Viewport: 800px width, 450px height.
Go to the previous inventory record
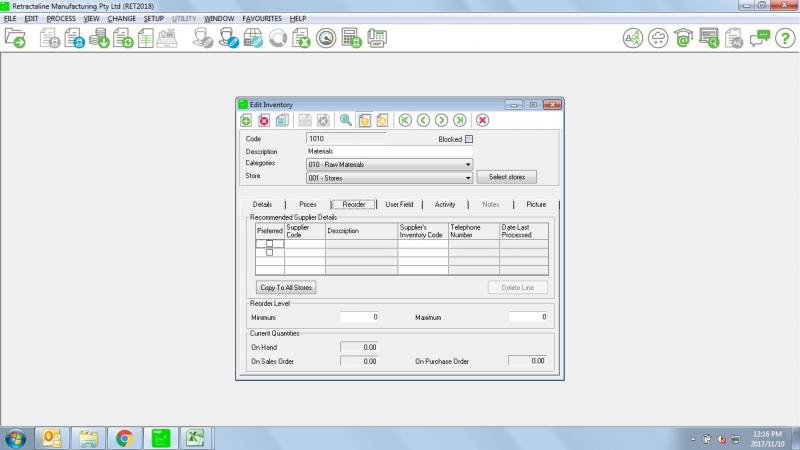[x=423, y=120]
